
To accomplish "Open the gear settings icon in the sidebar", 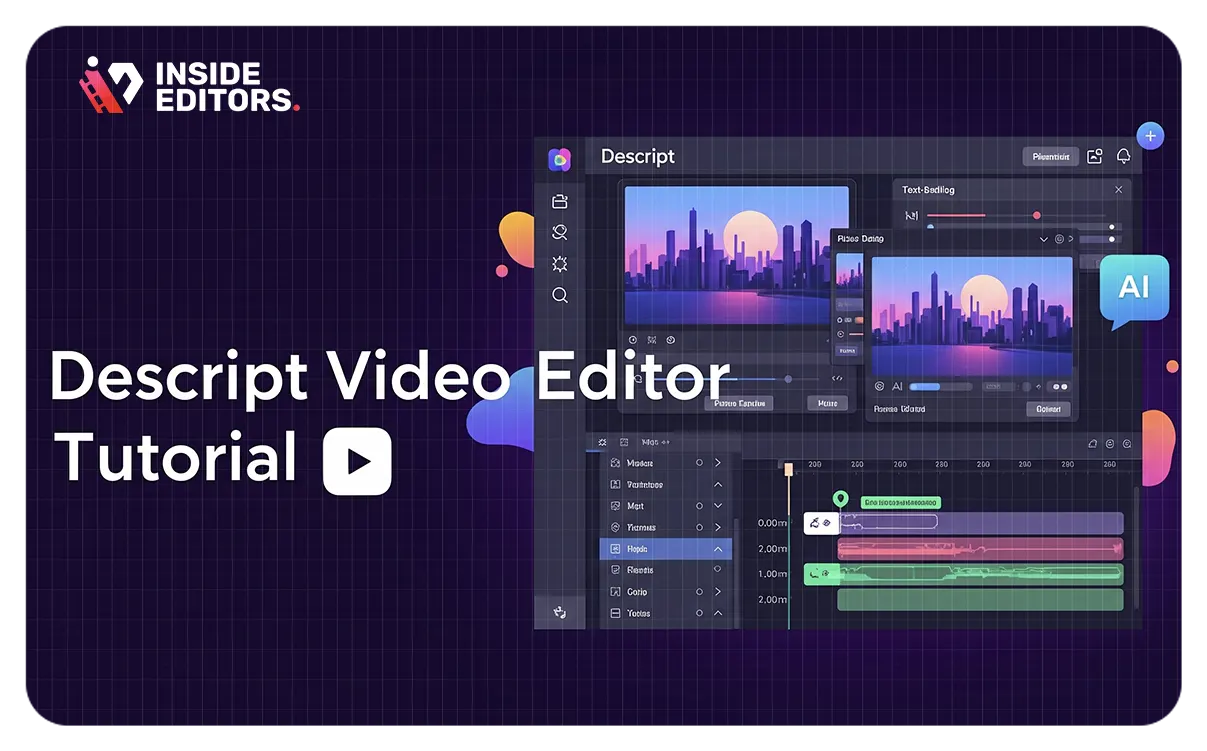I will pos(560,264).
